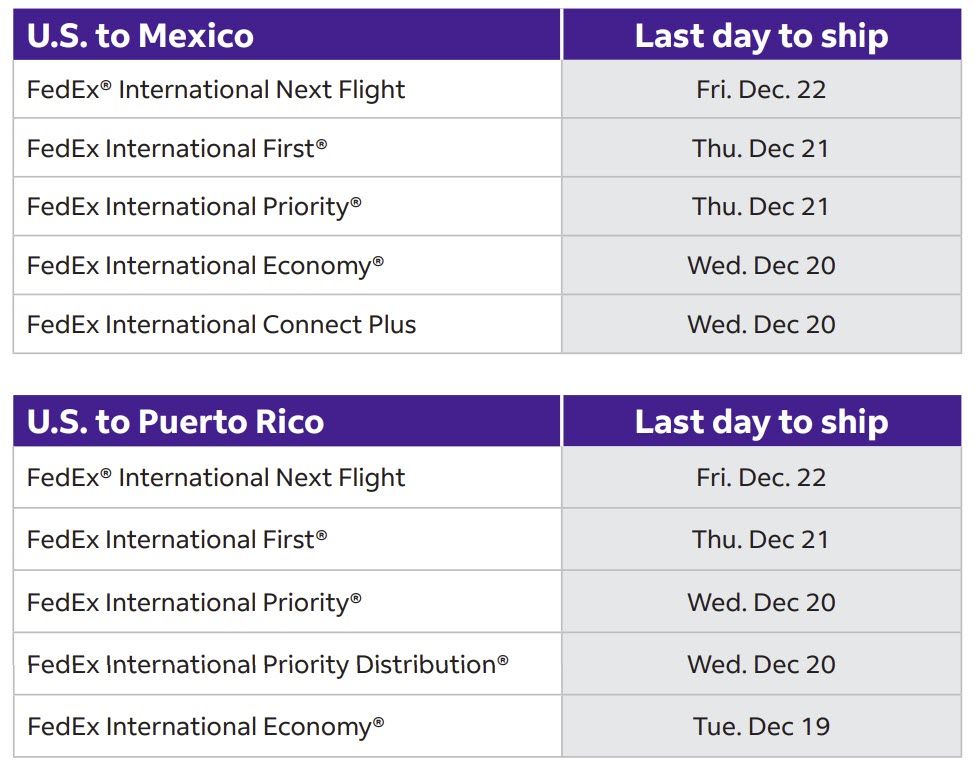Click Fri. Dec. 22 date in Mexico table

(x=761, y=90)
